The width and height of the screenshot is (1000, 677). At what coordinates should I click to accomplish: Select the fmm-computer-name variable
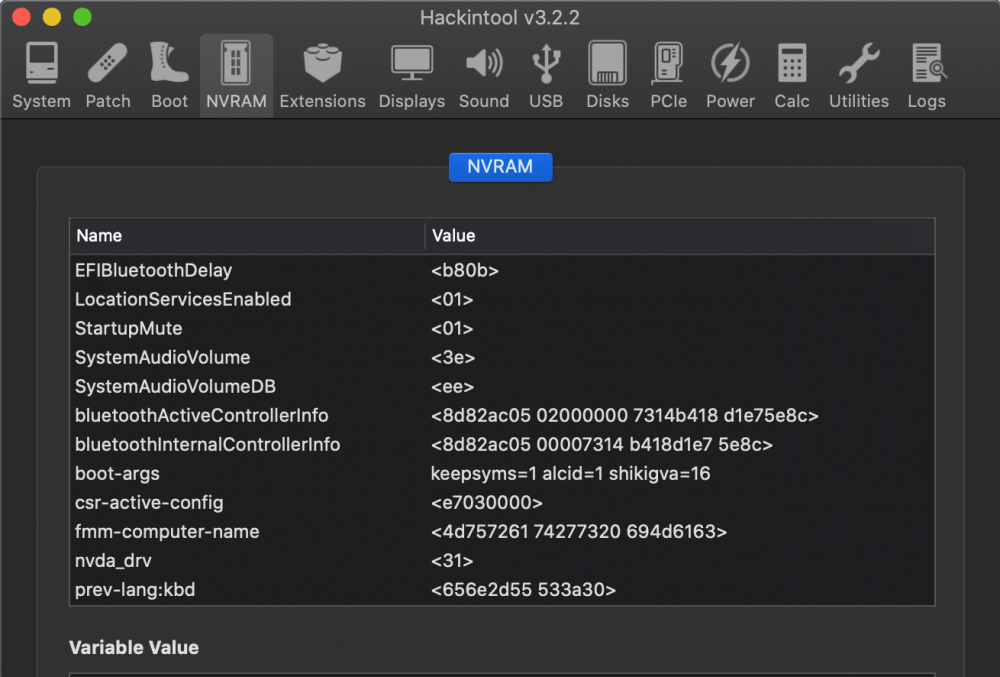tap(502, 532)
